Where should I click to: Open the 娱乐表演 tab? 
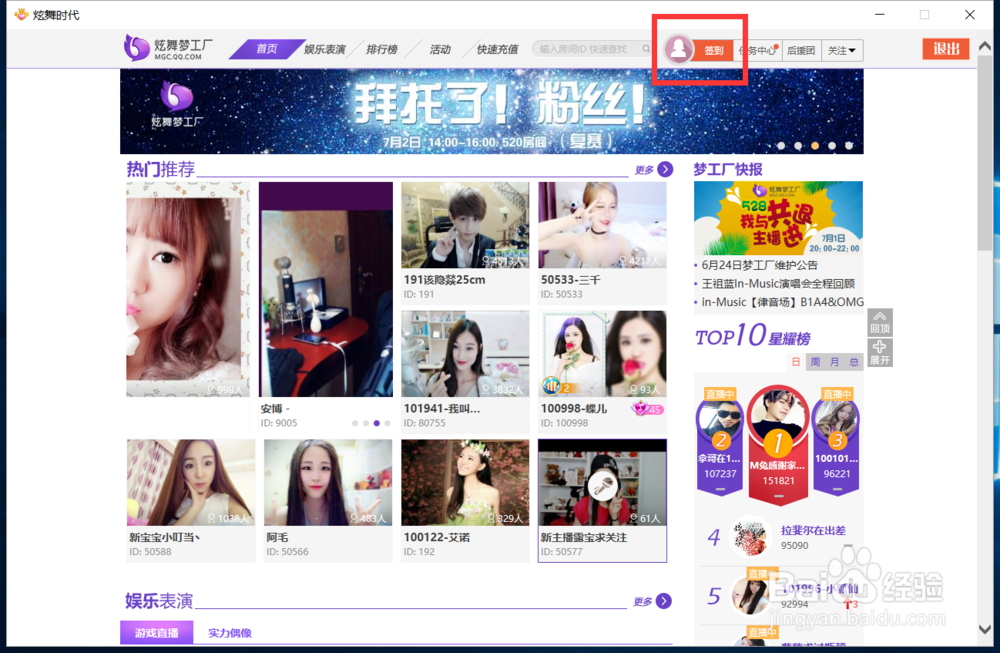(x=325, y=49)
